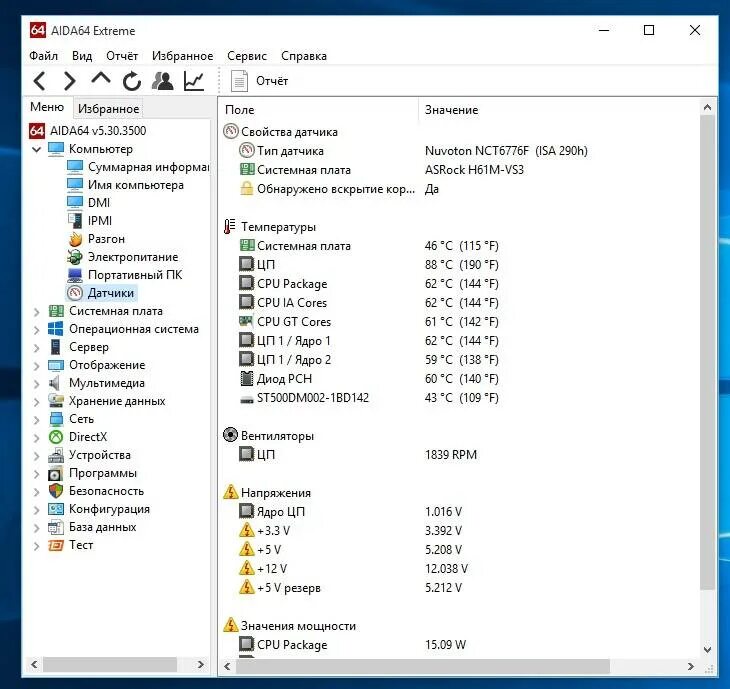
Task: Open the Вид menu
Action: point(82,56)
